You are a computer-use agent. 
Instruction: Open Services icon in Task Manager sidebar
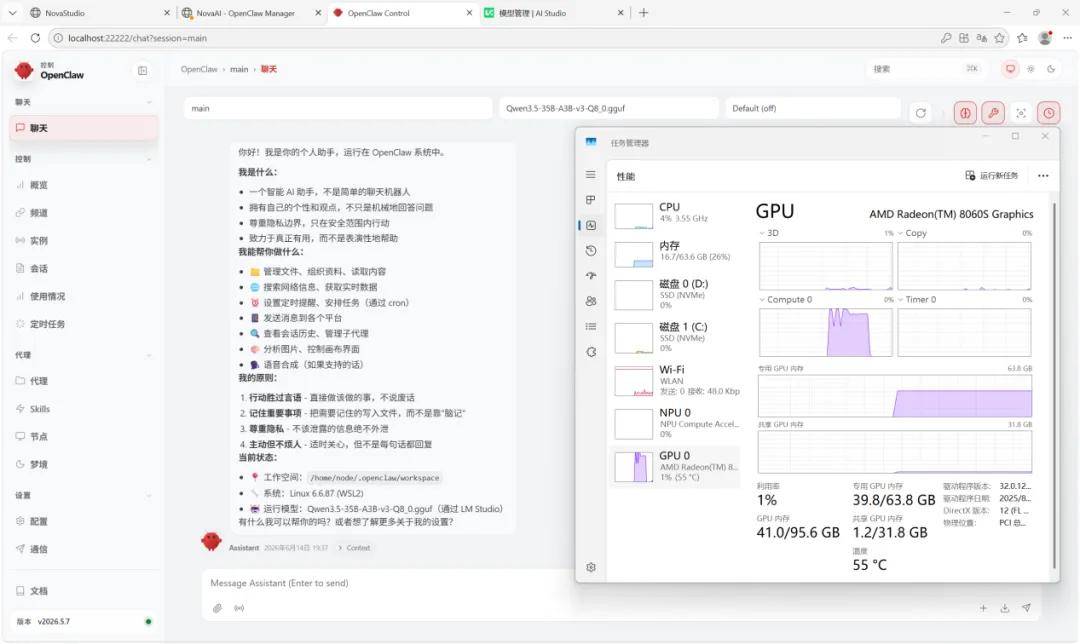pos(591,352)
